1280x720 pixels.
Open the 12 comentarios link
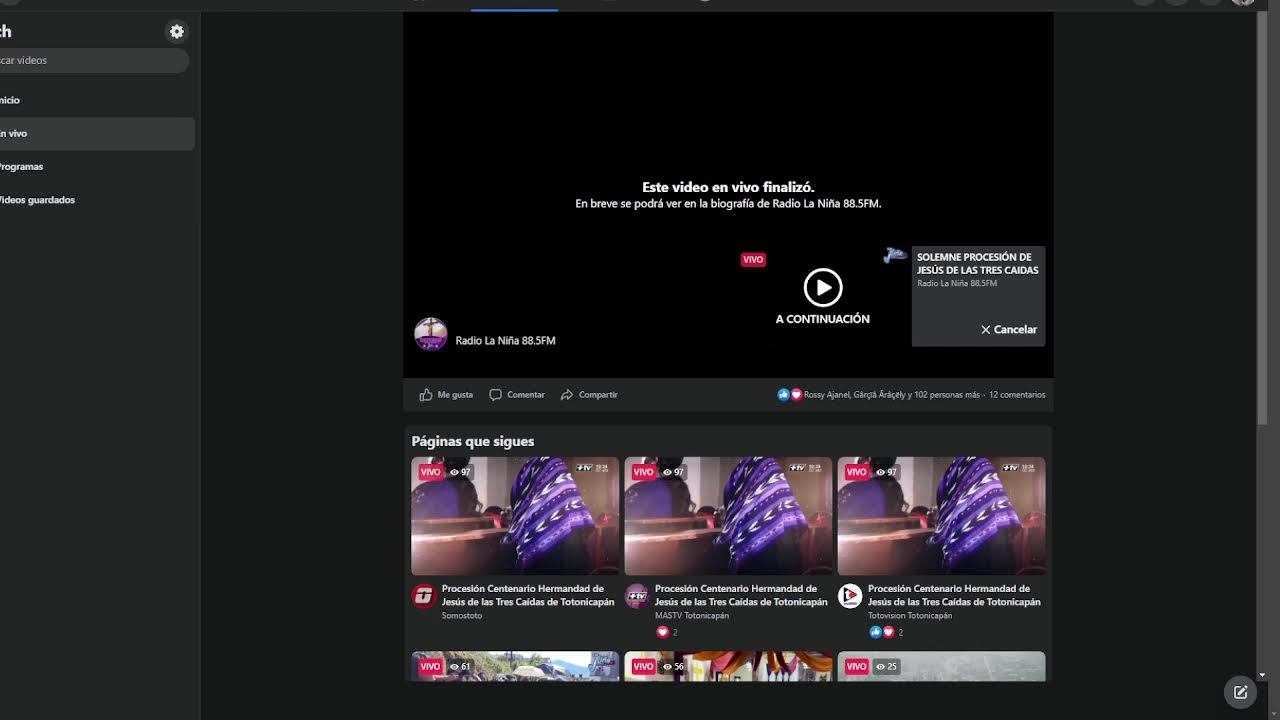(x=1017, y=395)
